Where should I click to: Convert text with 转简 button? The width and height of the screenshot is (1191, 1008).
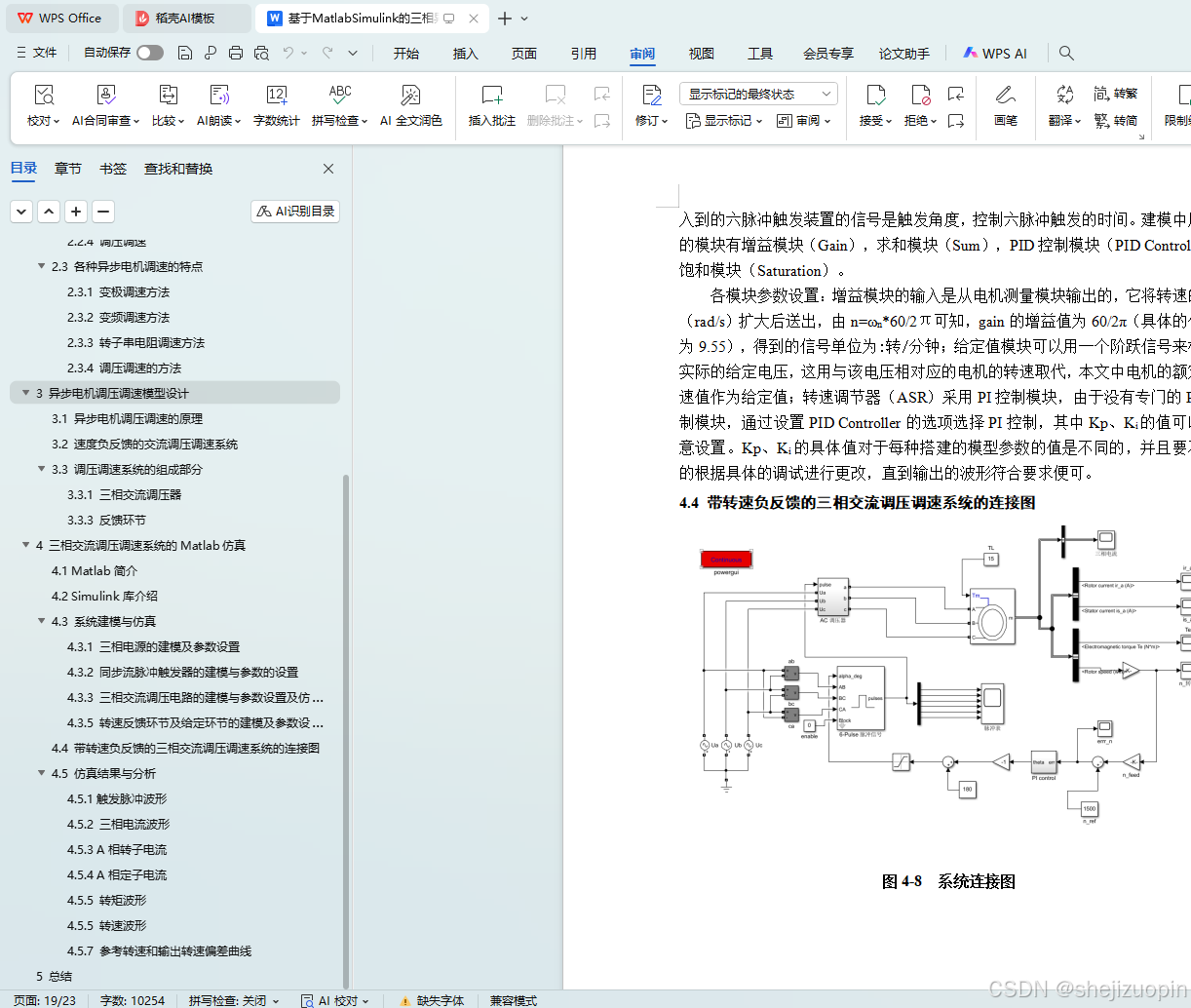click(1115, 121)
